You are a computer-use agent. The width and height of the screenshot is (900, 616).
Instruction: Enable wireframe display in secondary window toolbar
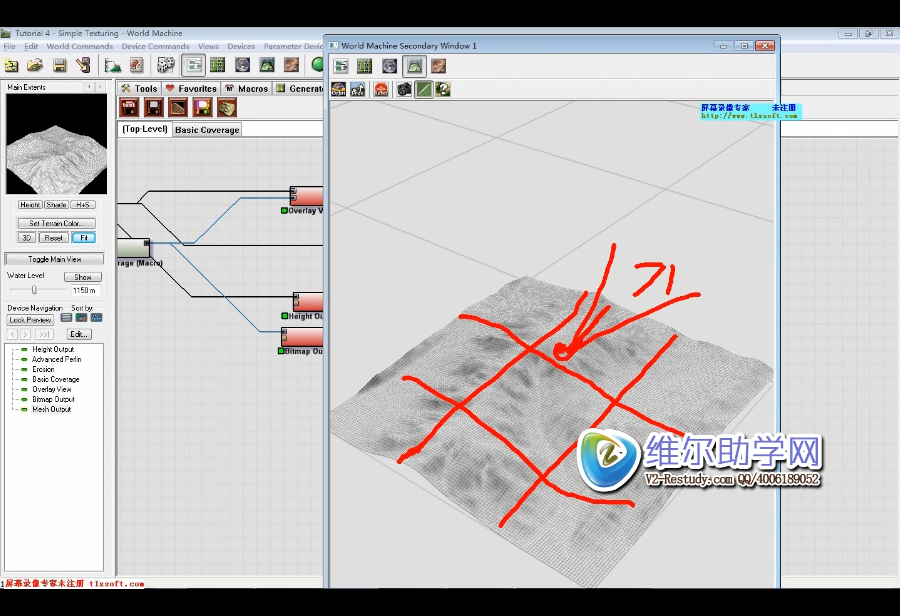[x=423, y=88]
